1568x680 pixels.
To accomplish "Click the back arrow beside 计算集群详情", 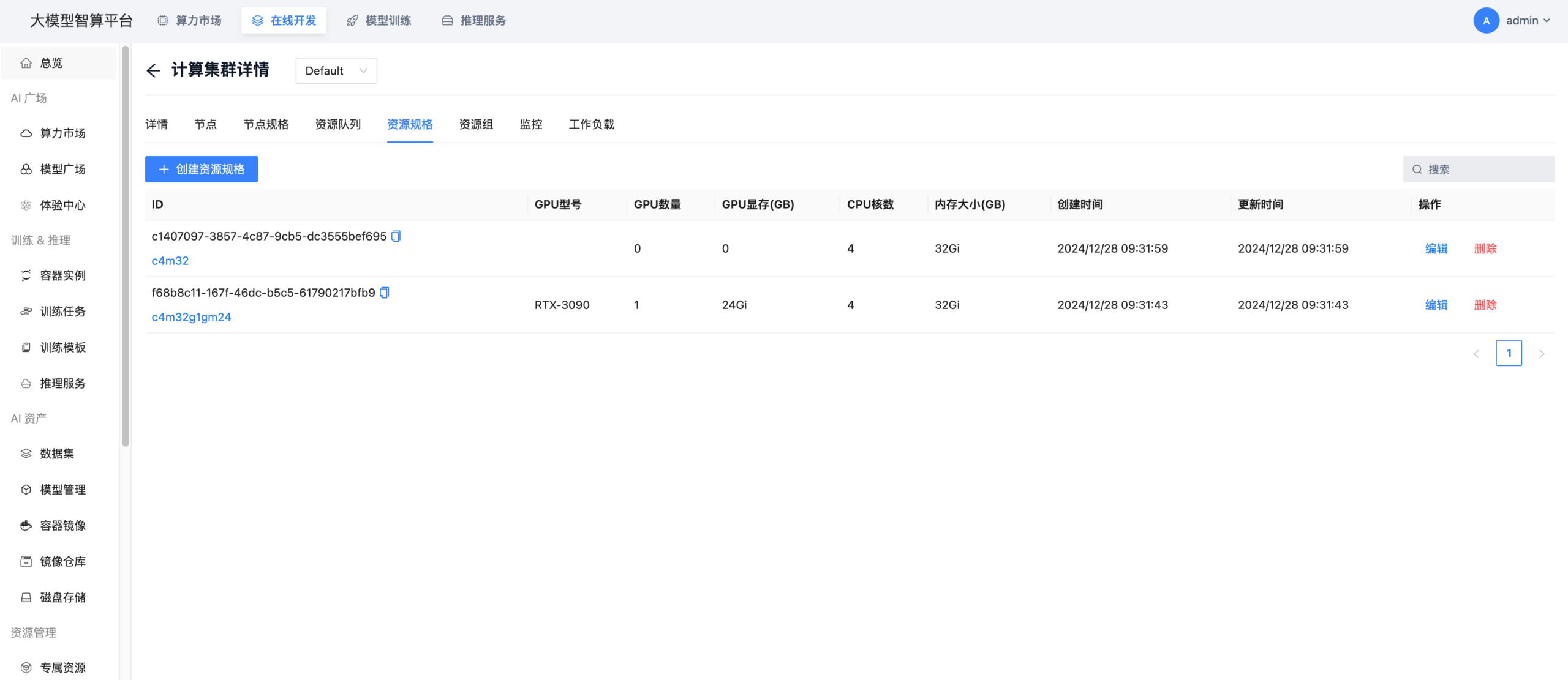I will pyautogui.click(x=153, y=70).
